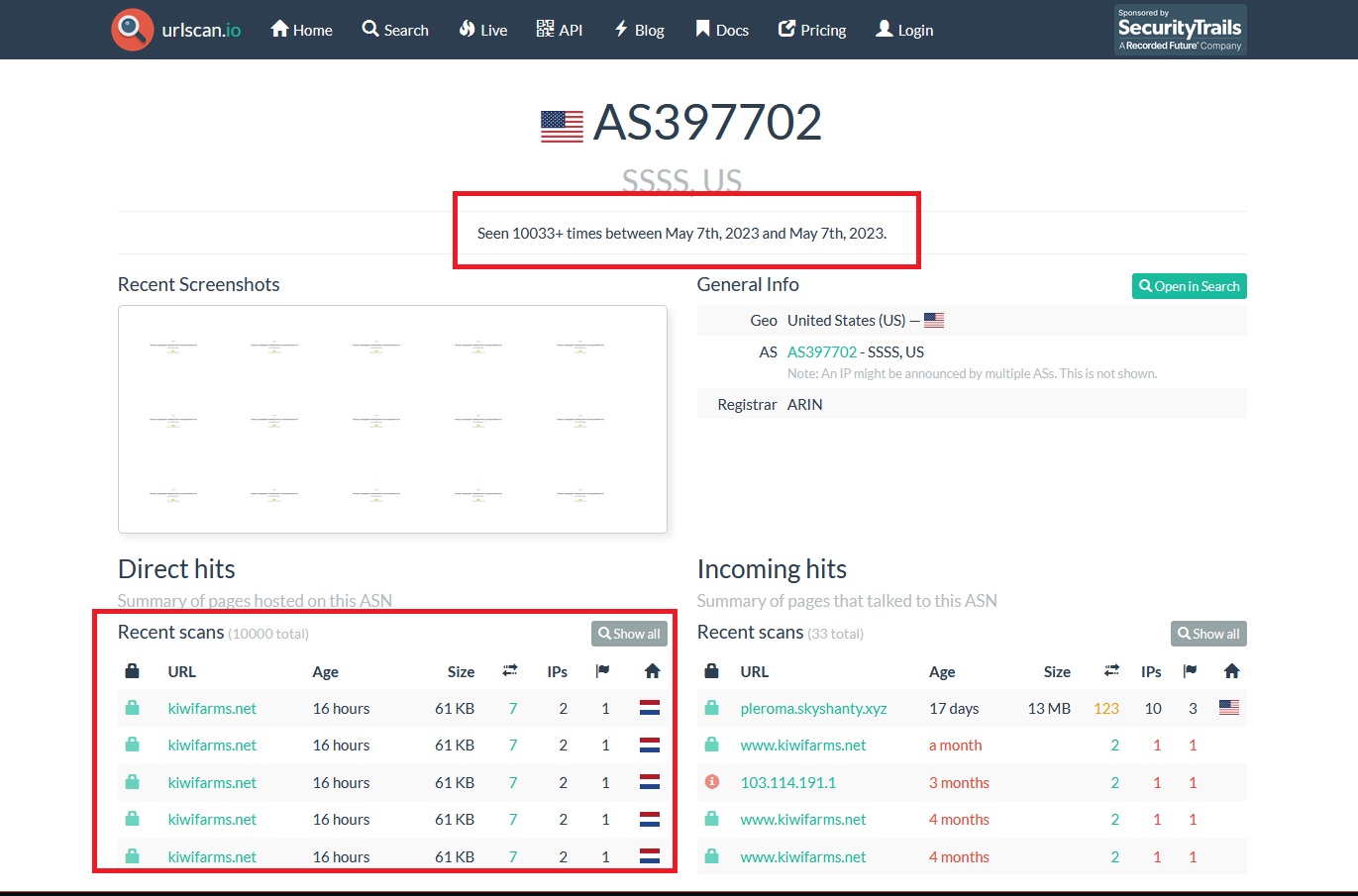
Task: Click the Registrar ARIN value
Action: click(805, 404)
